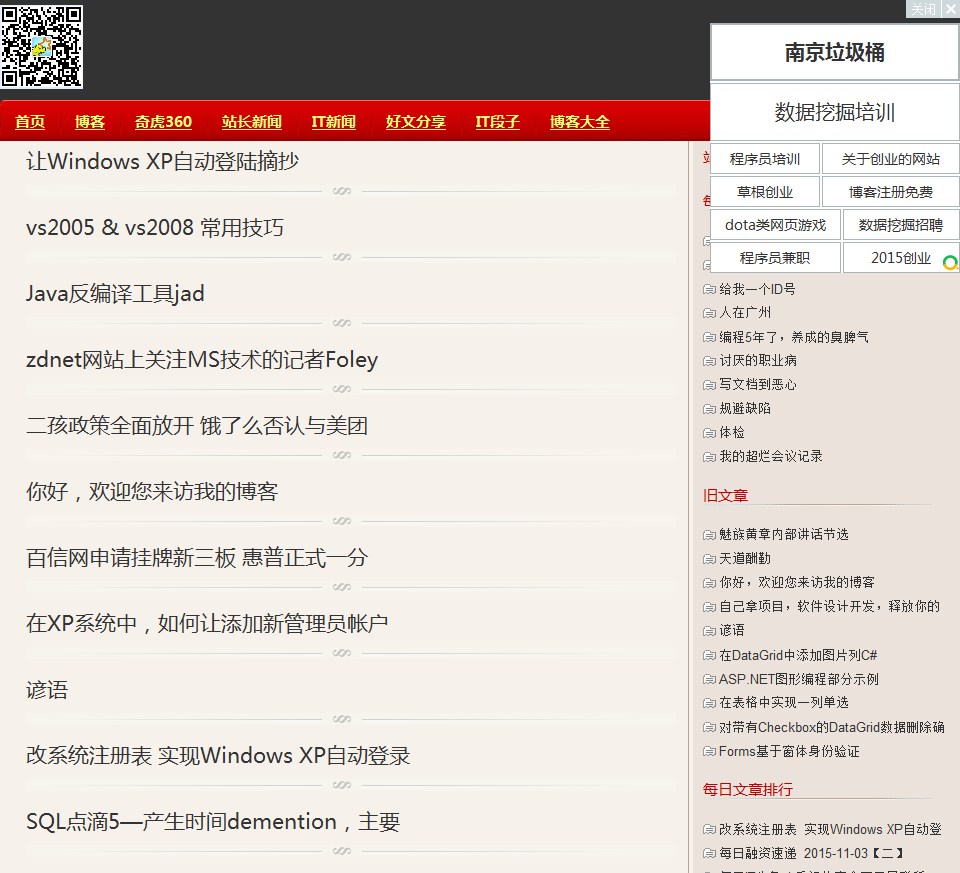
Task: Open sidebar link 人在广州
Action: point(745,313)
